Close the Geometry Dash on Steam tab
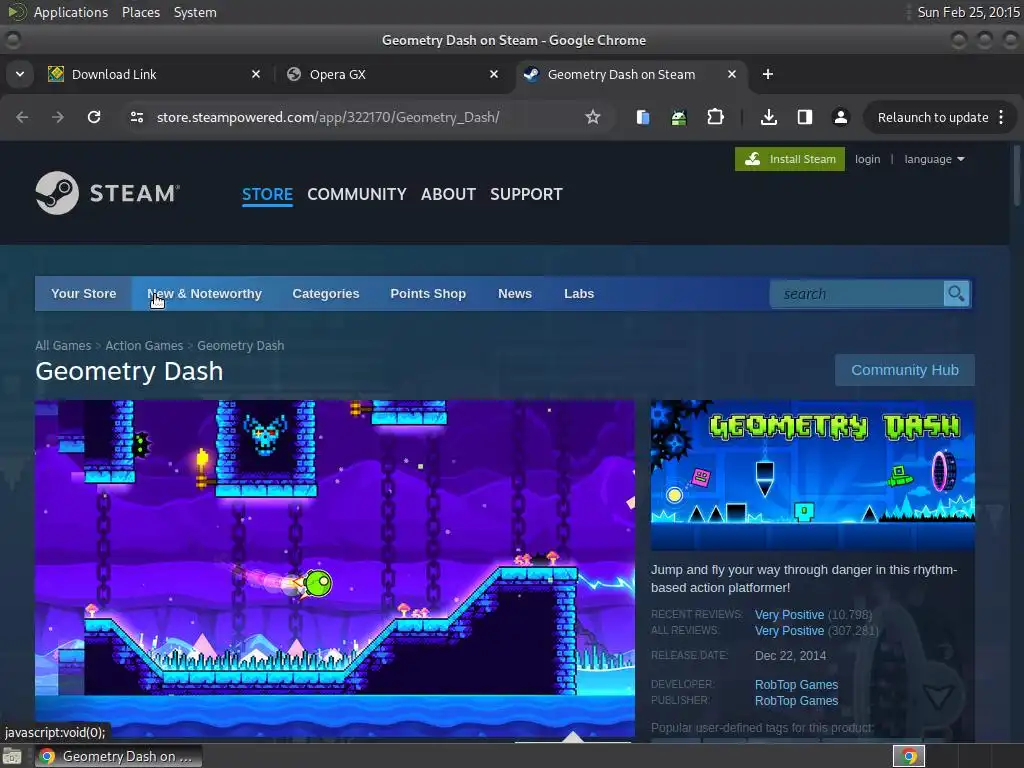 tap(732, 74)
